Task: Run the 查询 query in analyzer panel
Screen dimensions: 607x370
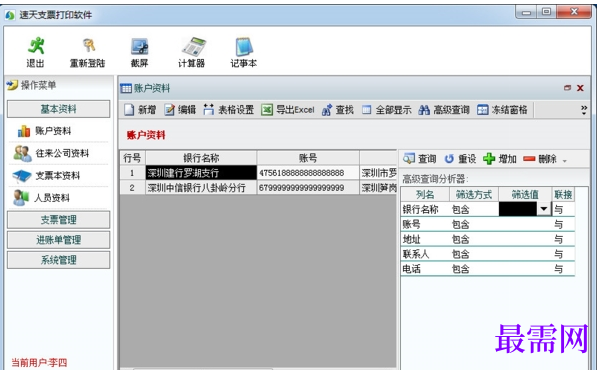Action: point(420,159)
